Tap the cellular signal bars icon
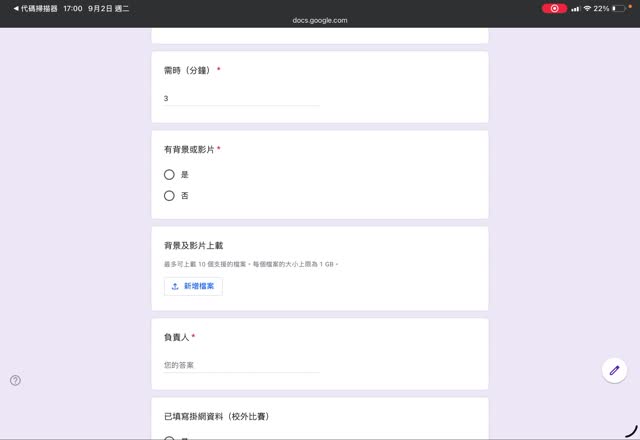The height and width of the screenshot is (440, 640). (576, 8)
